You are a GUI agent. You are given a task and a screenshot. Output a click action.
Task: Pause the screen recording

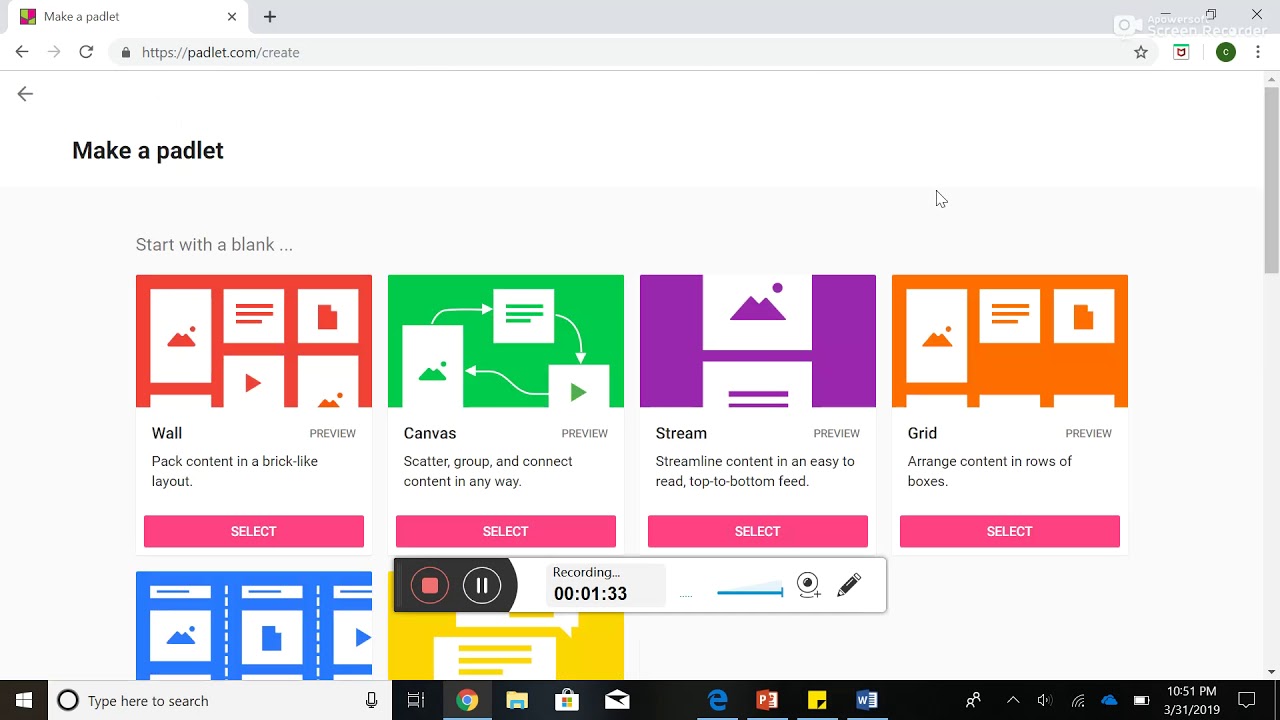pos(481,585)
